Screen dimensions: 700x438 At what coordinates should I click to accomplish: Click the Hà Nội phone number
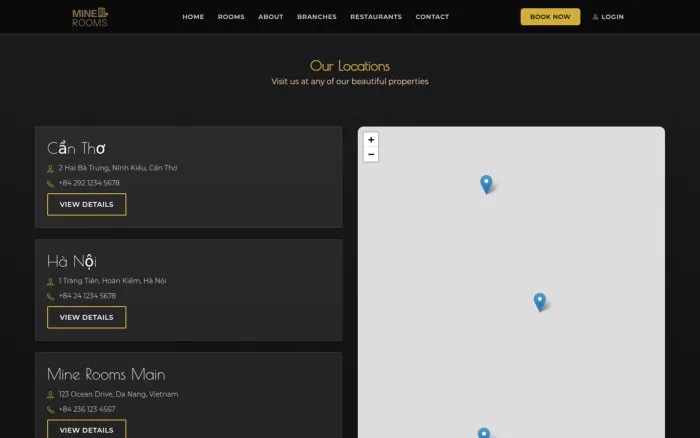click(x=87, y=296)
